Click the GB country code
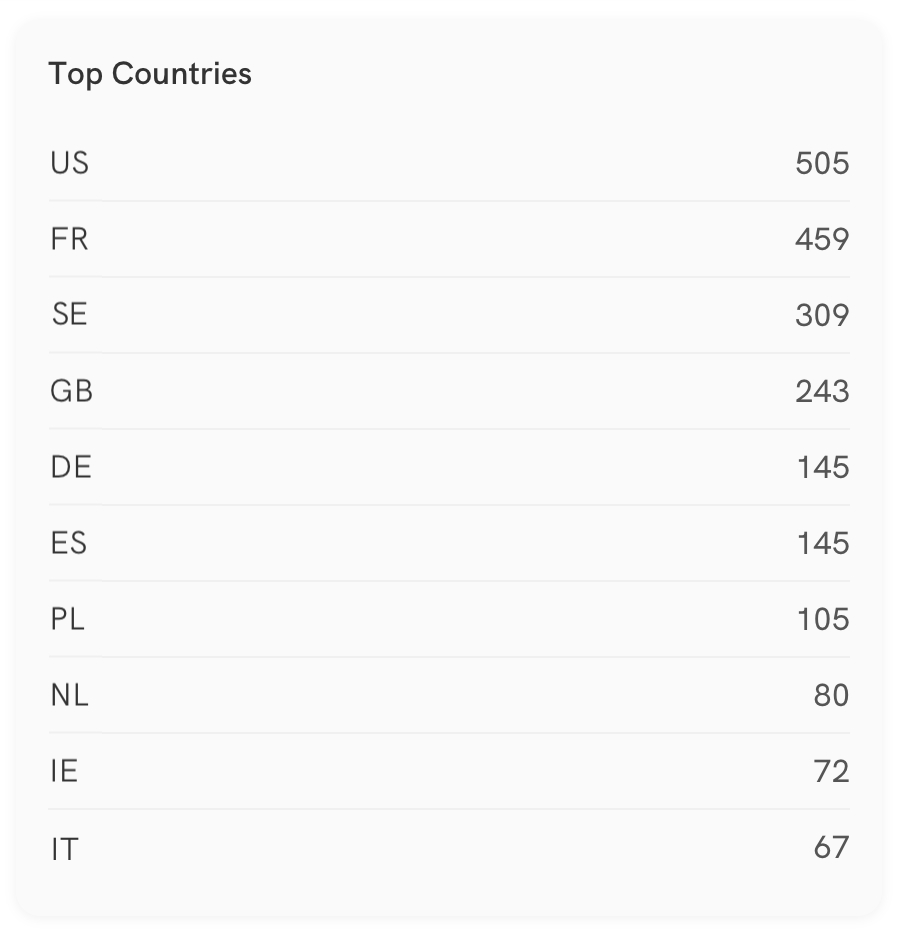 tap(72, 391)
